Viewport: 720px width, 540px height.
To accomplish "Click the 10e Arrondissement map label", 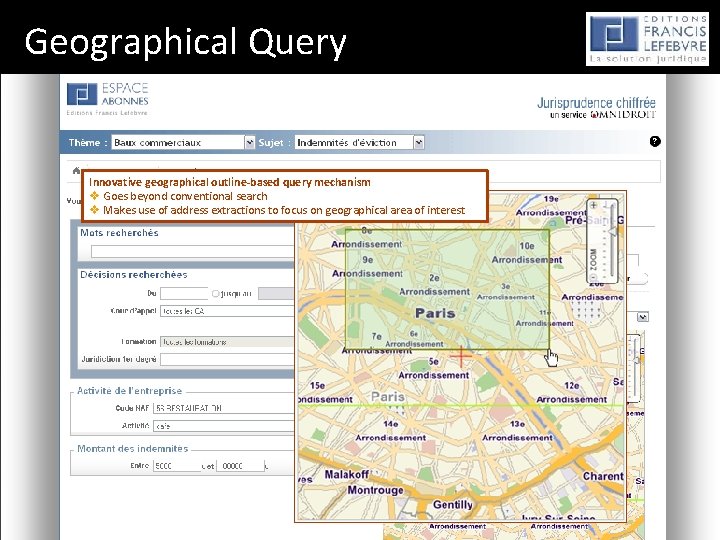I will (x=527, y=253).
